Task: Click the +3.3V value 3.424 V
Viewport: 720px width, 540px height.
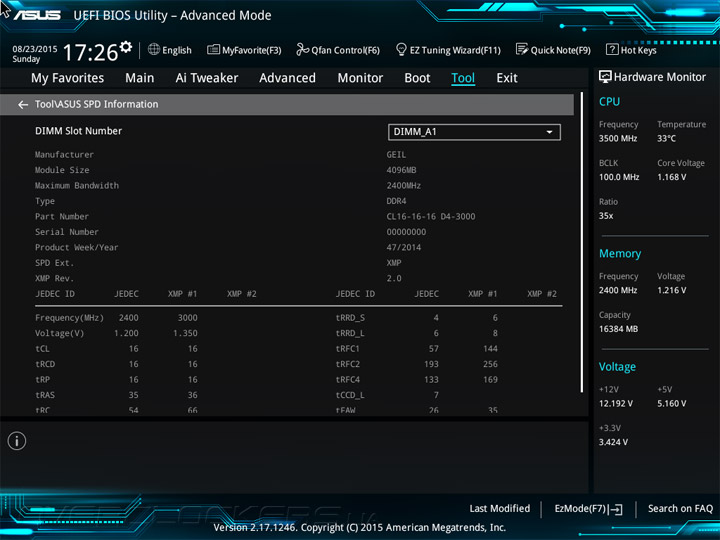Action: pos(613,442)
